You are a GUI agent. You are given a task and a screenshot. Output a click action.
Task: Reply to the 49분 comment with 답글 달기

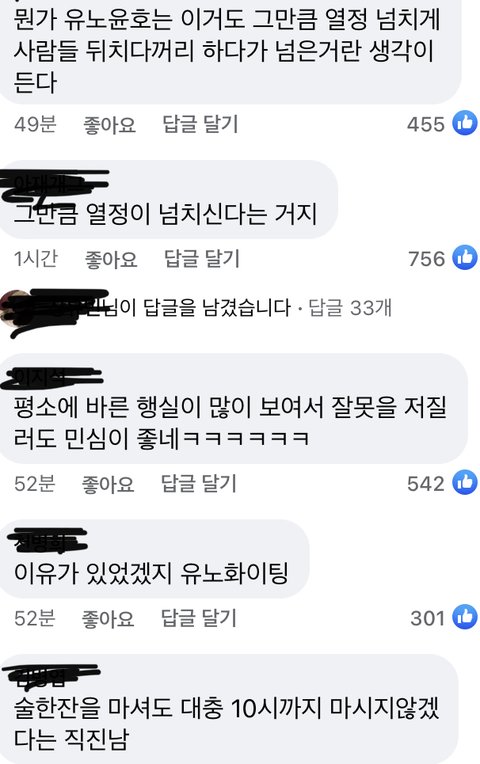click(x=200, y=124)
